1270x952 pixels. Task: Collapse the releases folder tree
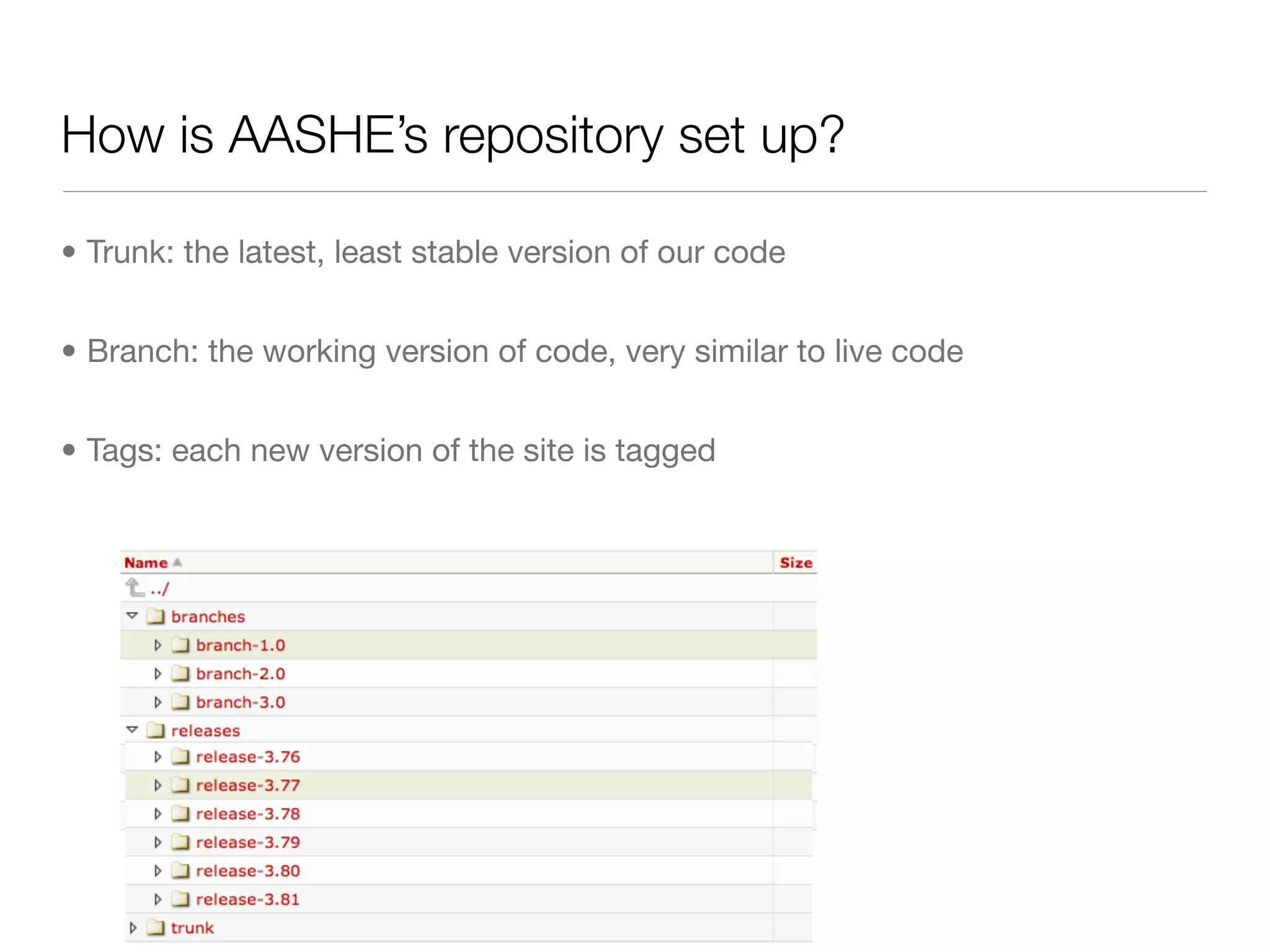(x=132, y=730)
